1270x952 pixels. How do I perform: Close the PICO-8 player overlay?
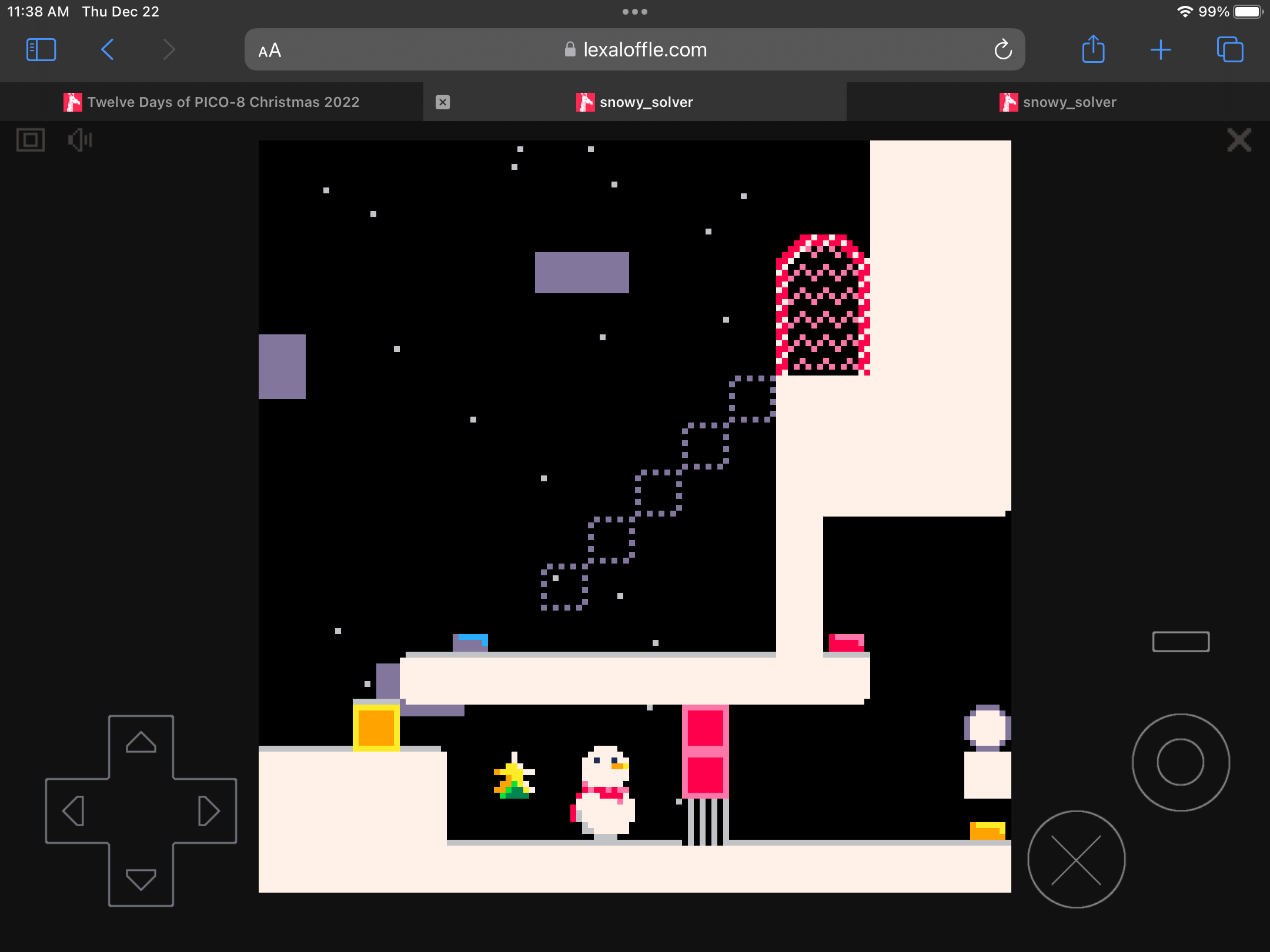tap(1239, 140)
